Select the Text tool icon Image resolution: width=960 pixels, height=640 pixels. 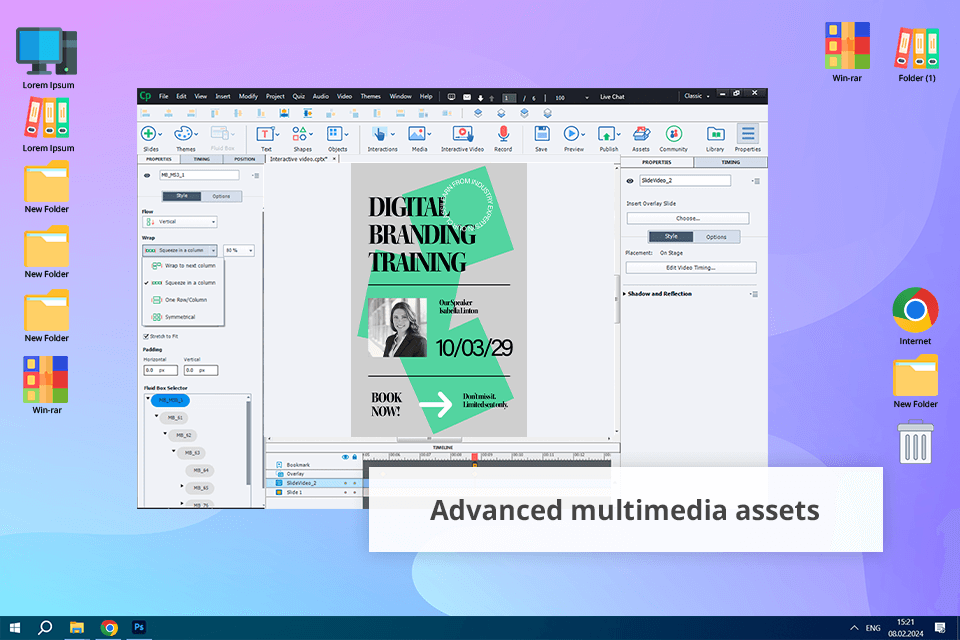265,134
